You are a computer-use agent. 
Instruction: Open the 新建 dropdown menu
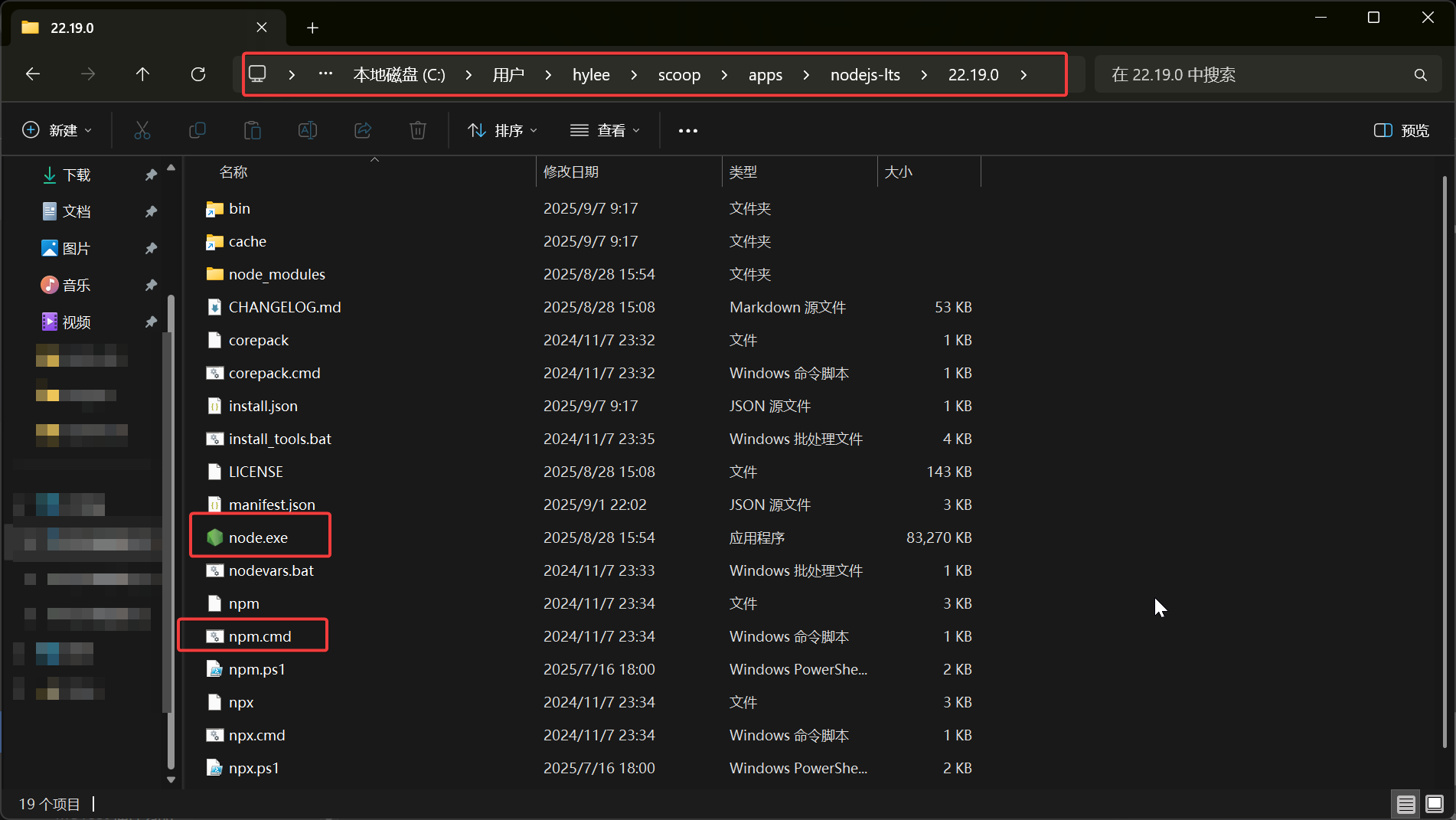click(57, 130)
